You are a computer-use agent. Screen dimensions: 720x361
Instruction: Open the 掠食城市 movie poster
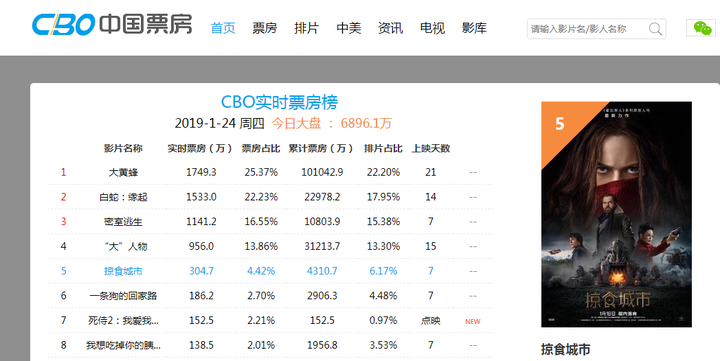(x=616, y=214)
